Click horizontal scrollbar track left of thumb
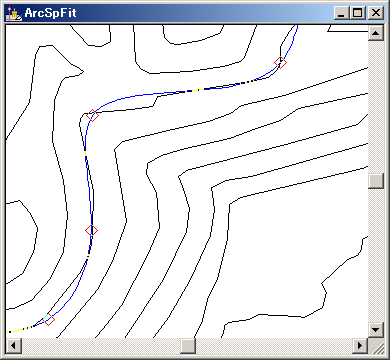390x360 pixels. (x=101, y=346)
